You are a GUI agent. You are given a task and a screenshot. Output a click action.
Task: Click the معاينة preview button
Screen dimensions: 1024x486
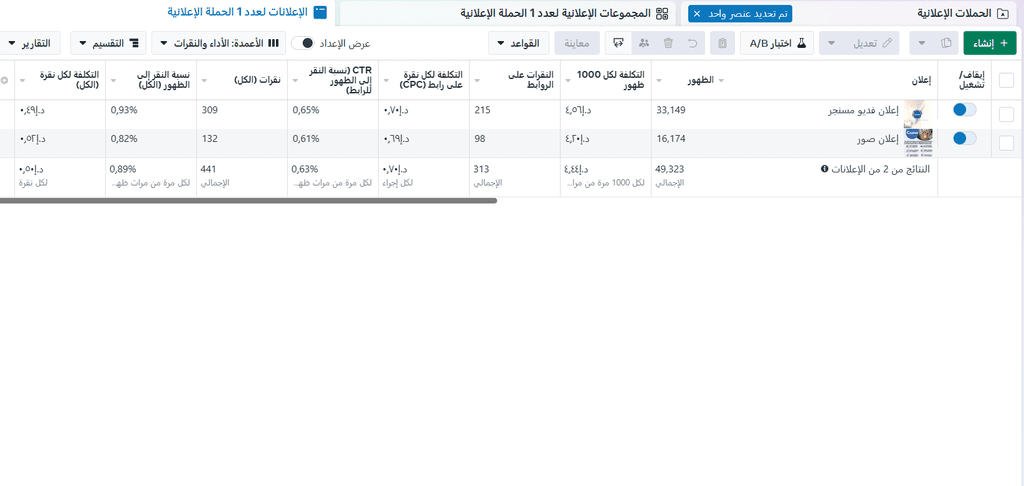point(577,43)
